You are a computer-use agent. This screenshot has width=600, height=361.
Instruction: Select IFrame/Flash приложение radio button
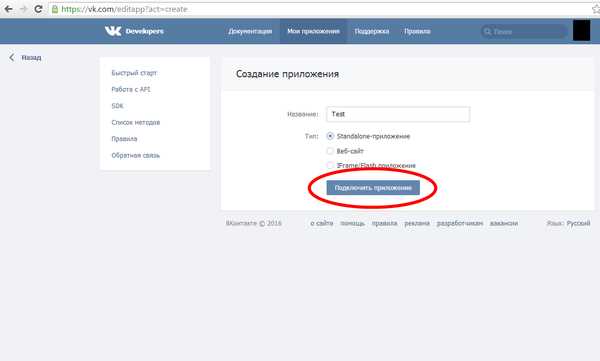(330, 165)
